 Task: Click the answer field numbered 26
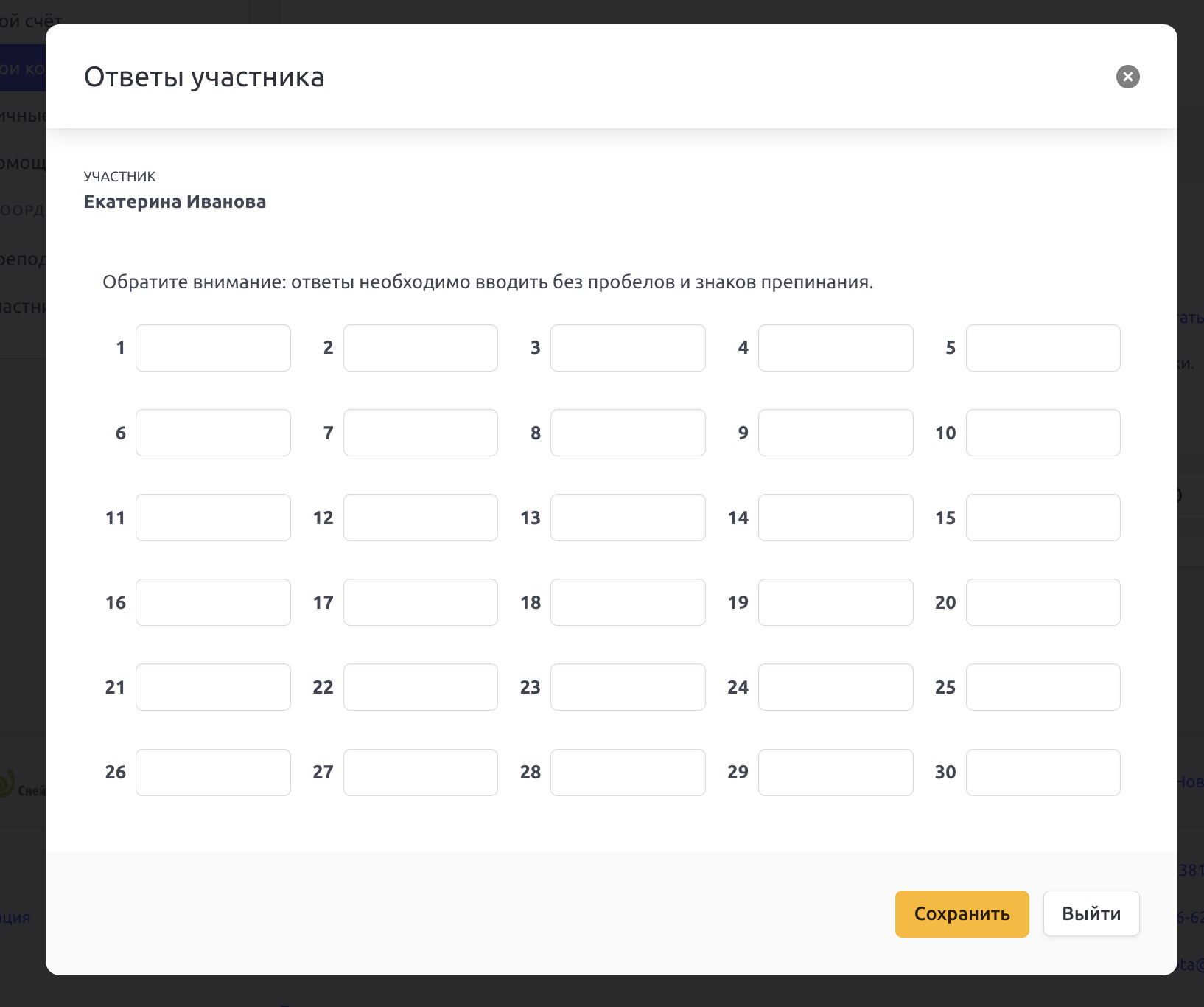(x=213, y=773)
